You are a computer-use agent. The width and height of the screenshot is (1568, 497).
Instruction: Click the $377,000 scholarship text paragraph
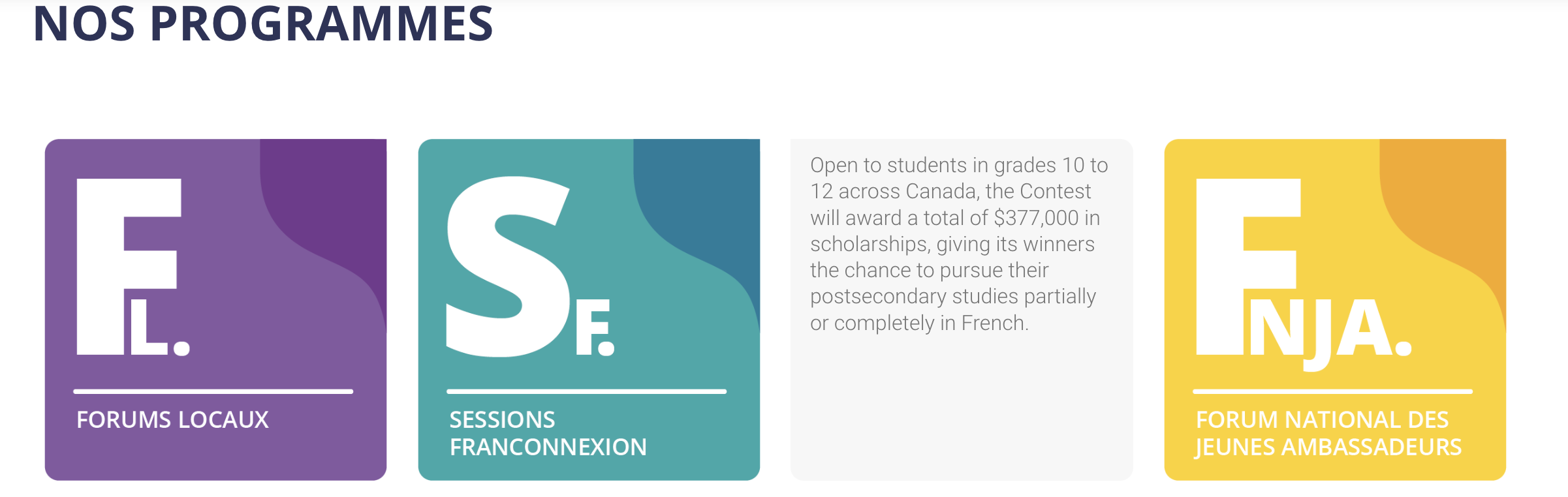coord(959,244)
